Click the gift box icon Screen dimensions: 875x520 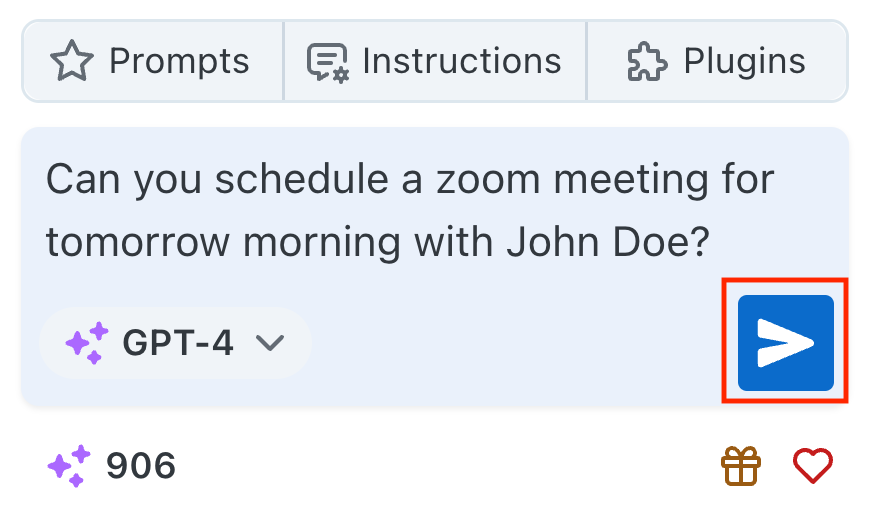[741, 465]
